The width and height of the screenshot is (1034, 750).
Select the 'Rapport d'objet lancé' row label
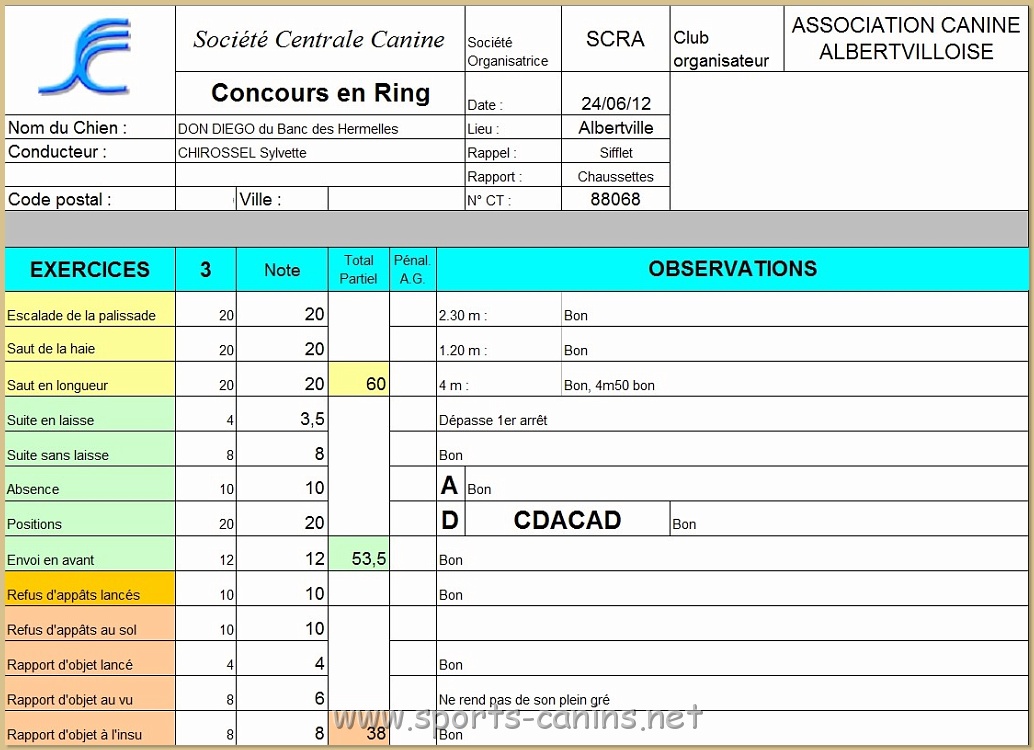(x=90, y=658)
